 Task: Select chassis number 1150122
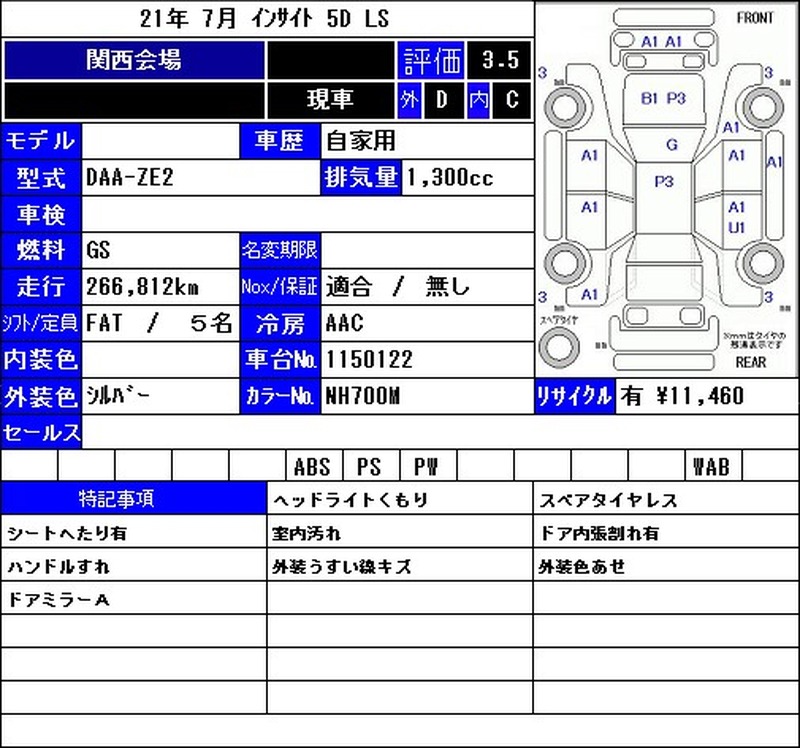coord(369,360)
